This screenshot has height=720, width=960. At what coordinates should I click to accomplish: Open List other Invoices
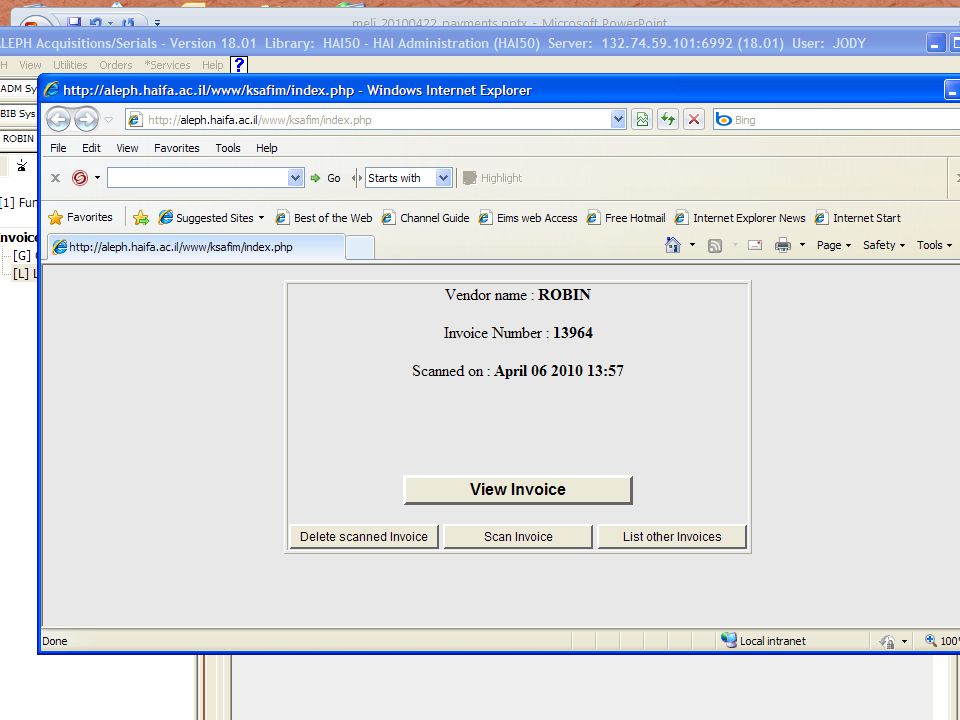click(x=672, y=537)
